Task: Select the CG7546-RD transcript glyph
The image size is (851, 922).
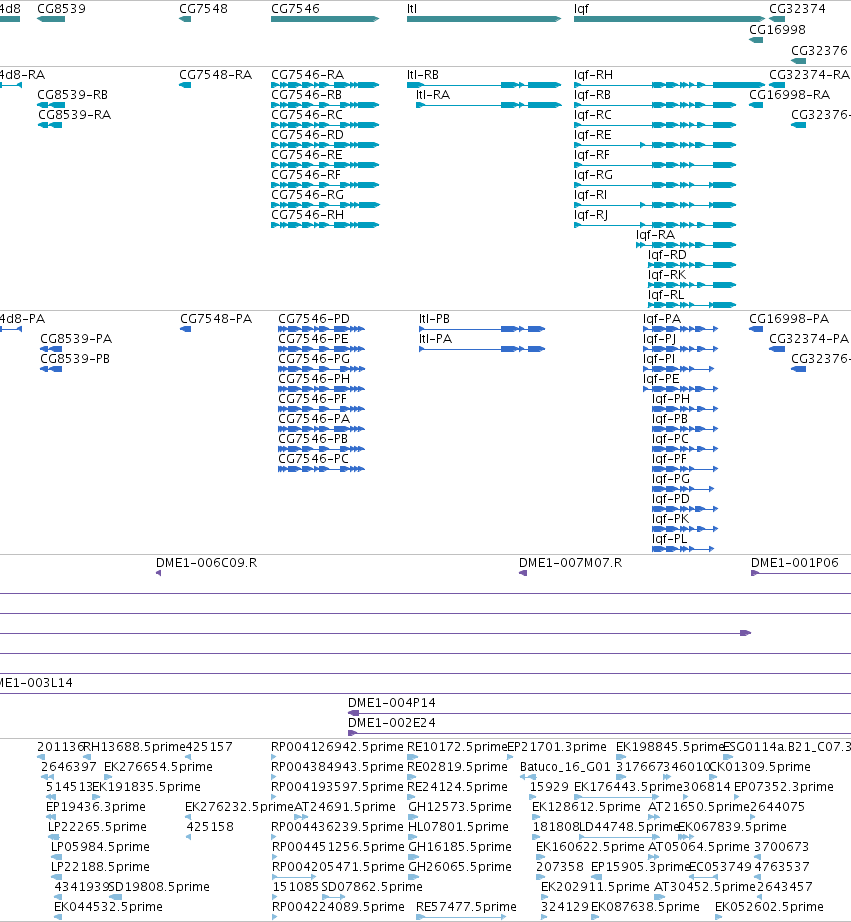Action: [x=325, y=145]
